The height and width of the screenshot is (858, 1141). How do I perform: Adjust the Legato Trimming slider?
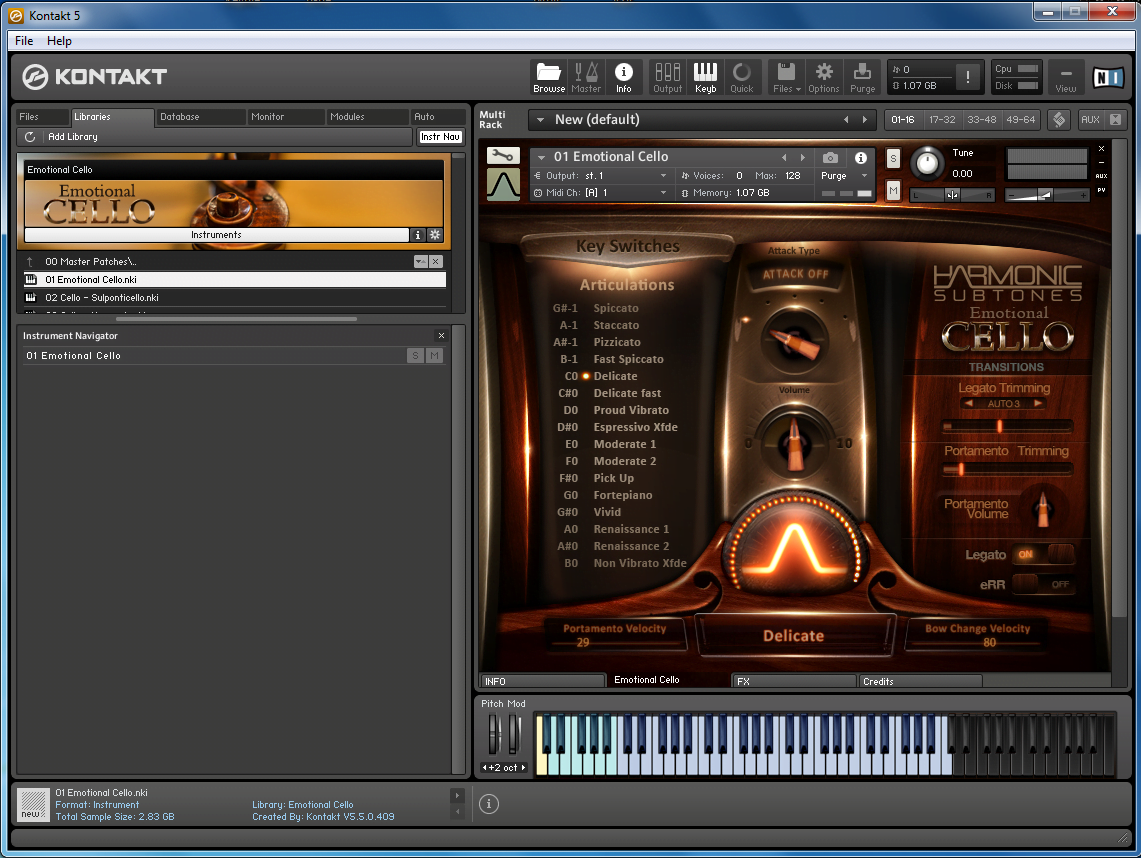(1007, 426)
